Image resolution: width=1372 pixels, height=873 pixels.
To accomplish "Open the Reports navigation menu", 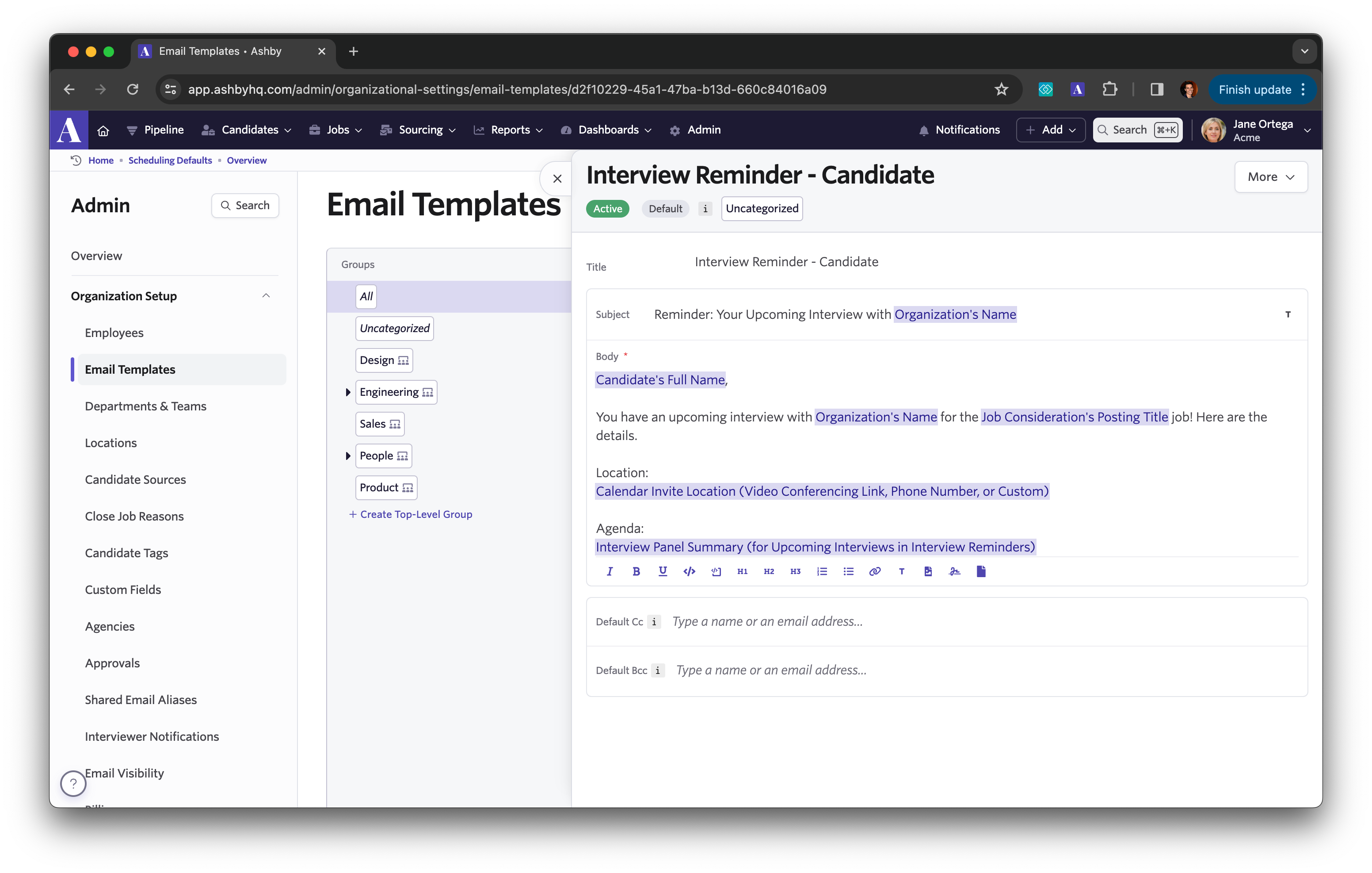I will [x=509, y=130].
